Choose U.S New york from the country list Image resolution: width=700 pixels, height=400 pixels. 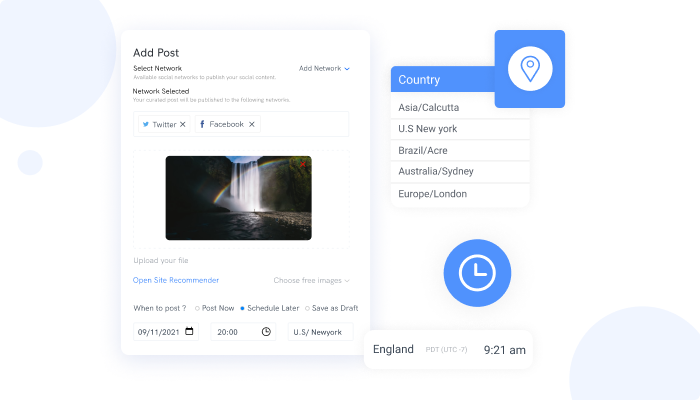coord(460,129)
